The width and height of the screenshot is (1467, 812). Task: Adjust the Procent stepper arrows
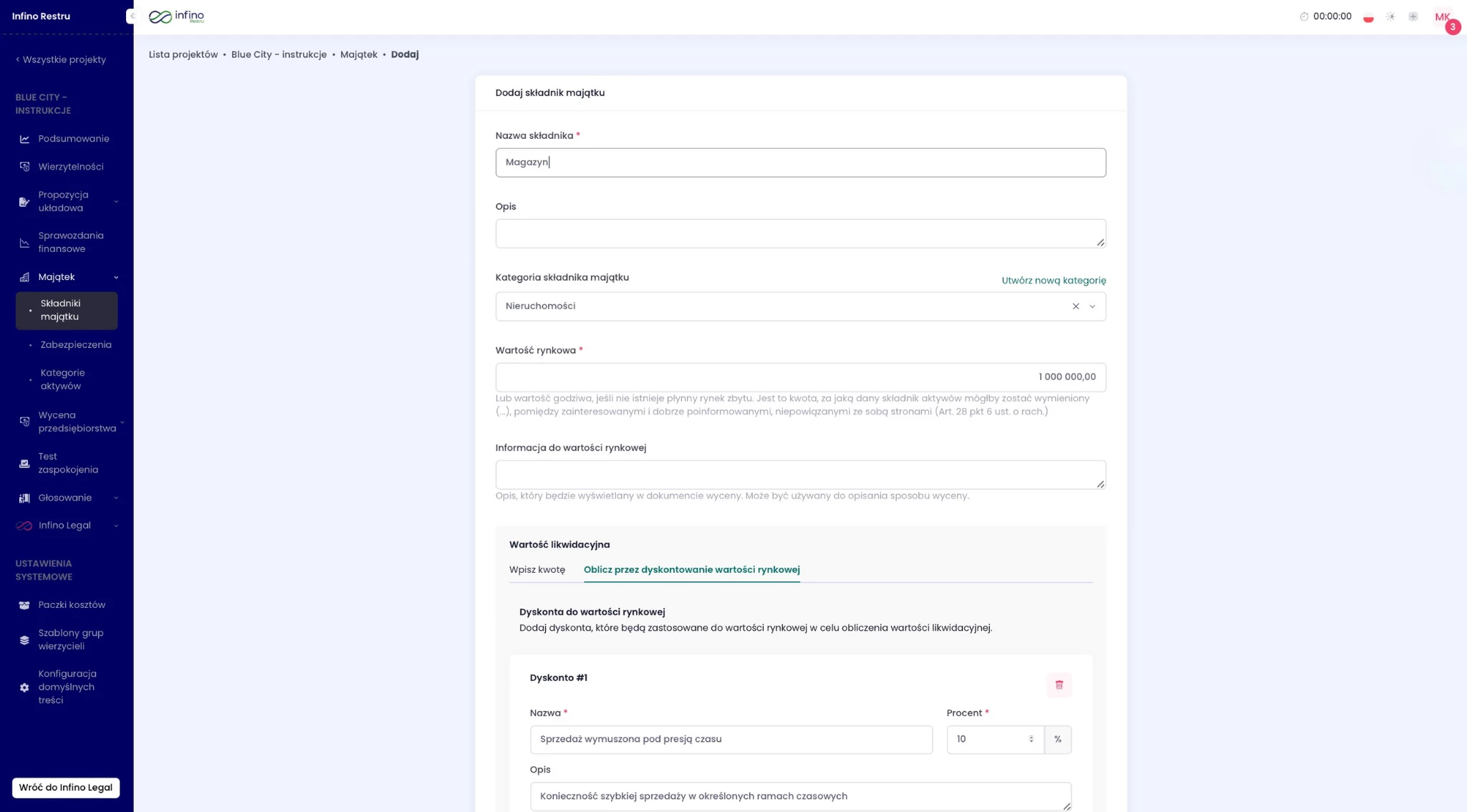click(x=1031, y=739)
